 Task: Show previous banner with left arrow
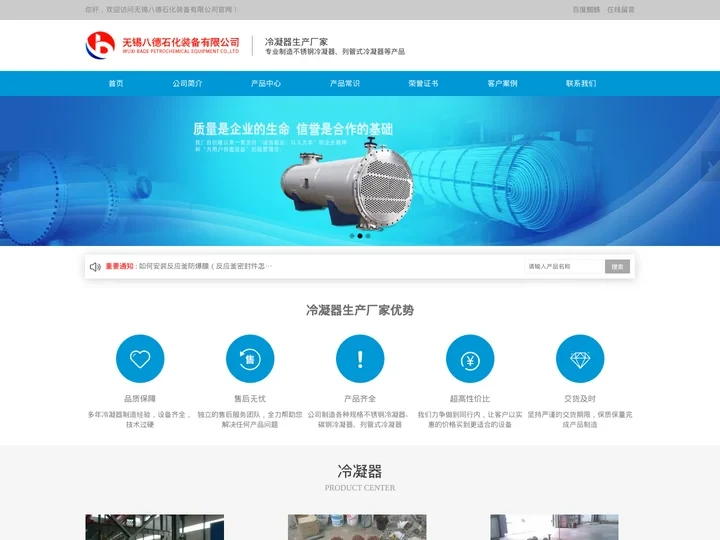point(9,166)
